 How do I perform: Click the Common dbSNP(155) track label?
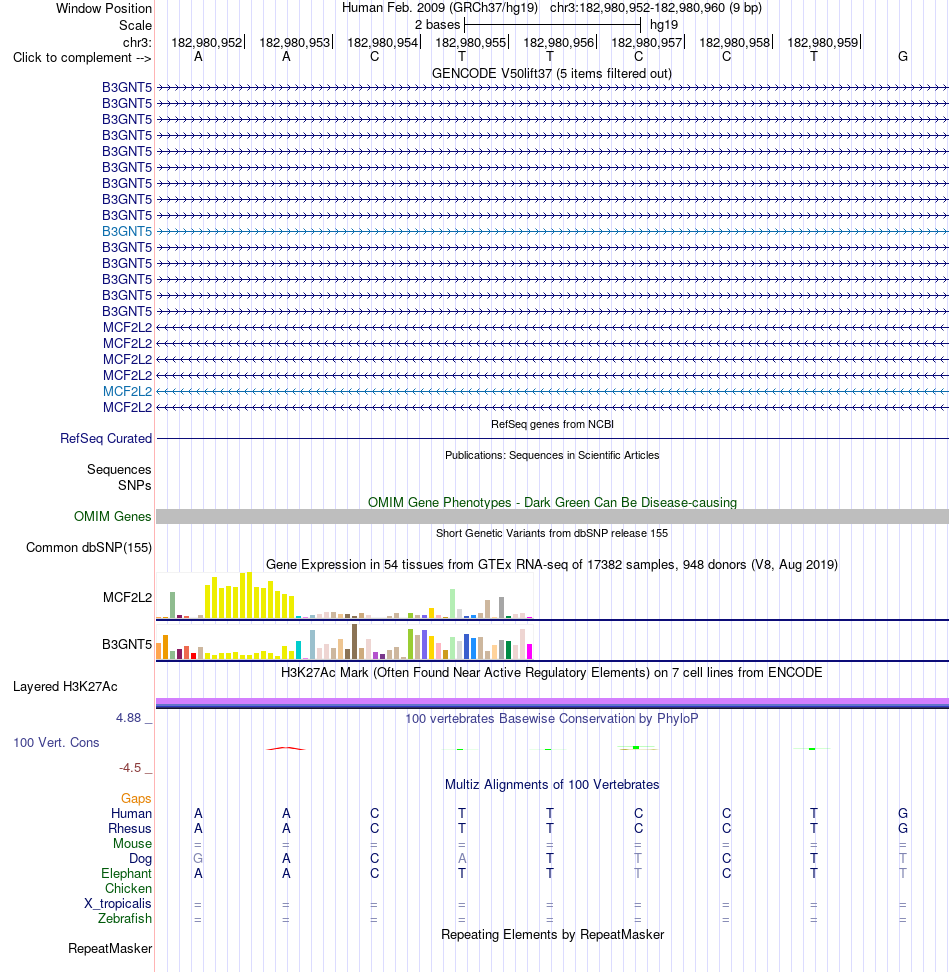pyautogui.click(x=89, y=547)
